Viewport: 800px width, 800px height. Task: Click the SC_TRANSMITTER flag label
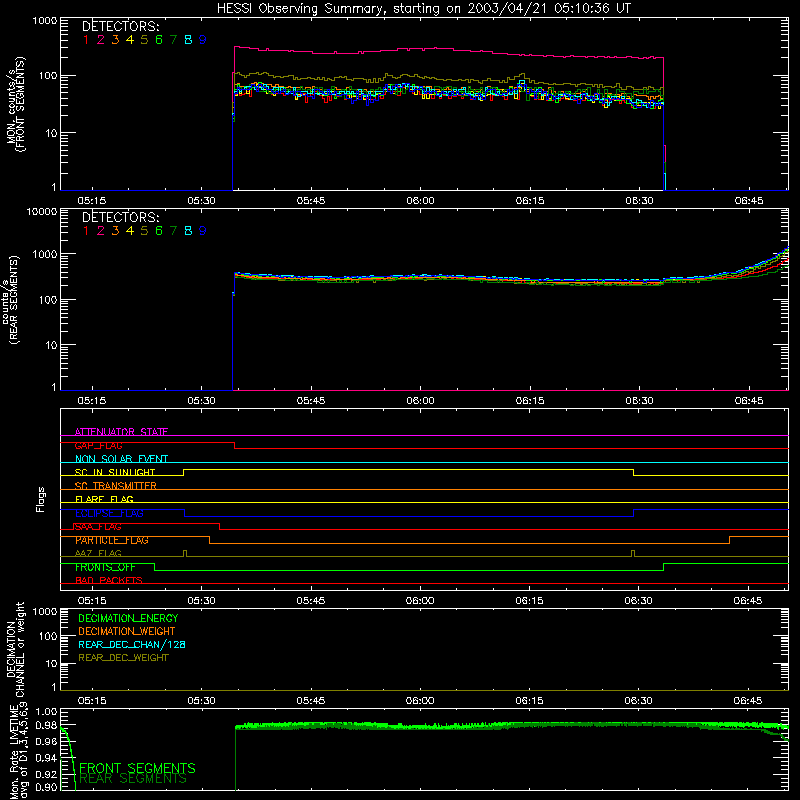coord(115,486)
